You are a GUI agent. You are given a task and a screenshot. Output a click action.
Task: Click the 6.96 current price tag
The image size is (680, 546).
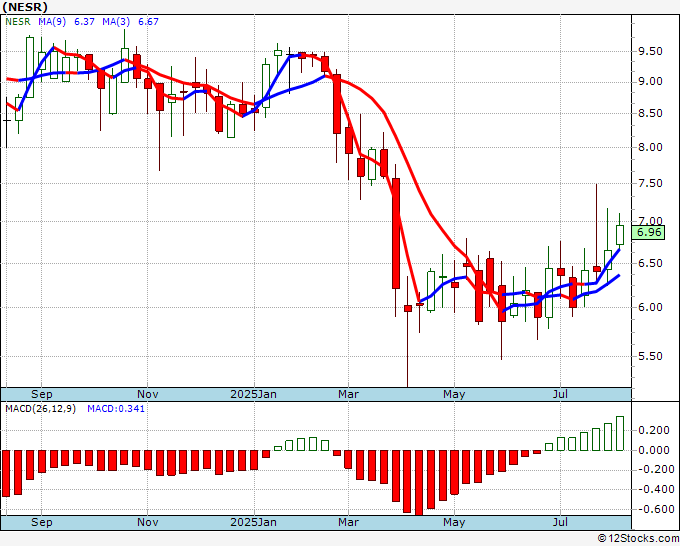648,232
